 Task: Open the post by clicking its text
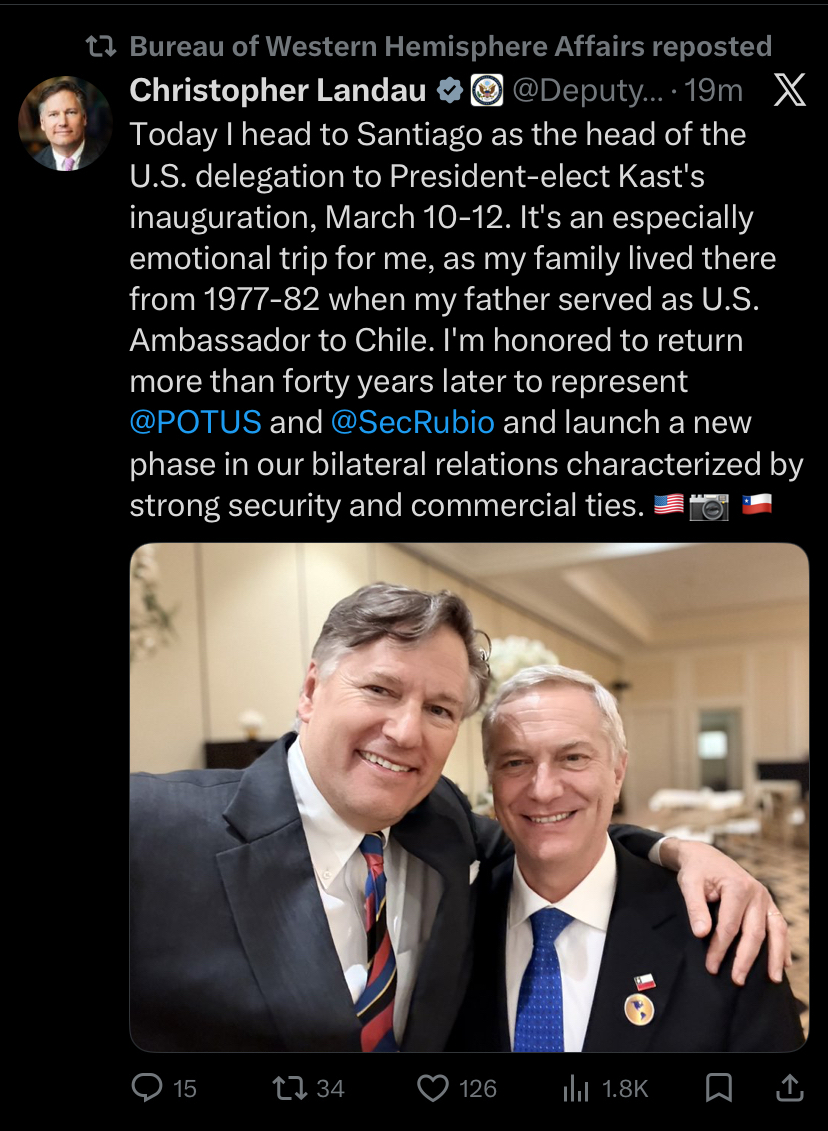(450, 300)
